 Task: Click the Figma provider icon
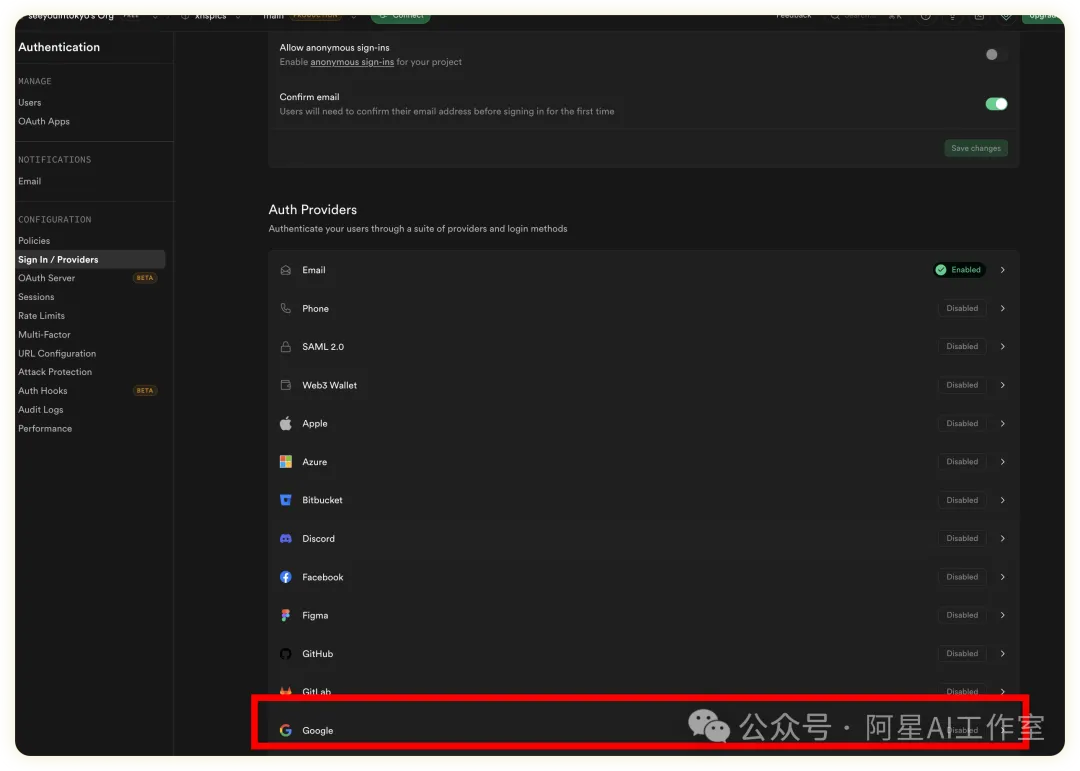(x=285, y=616)
